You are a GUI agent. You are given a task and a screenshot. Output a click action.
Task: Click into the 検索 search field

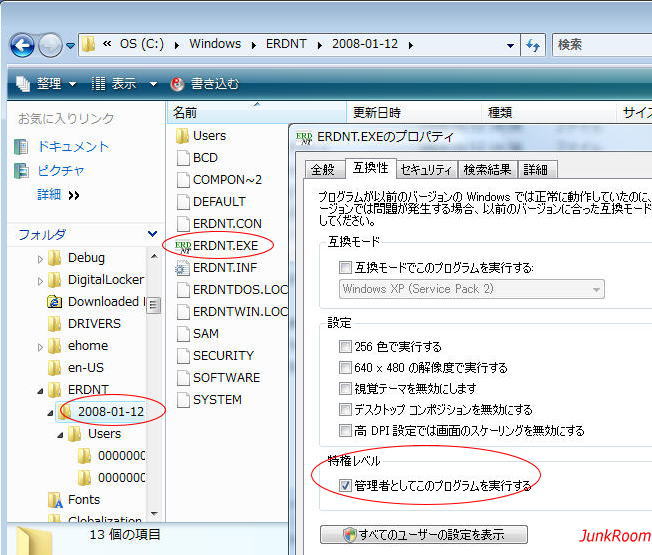pyautogui.click(x=602, y=44)
